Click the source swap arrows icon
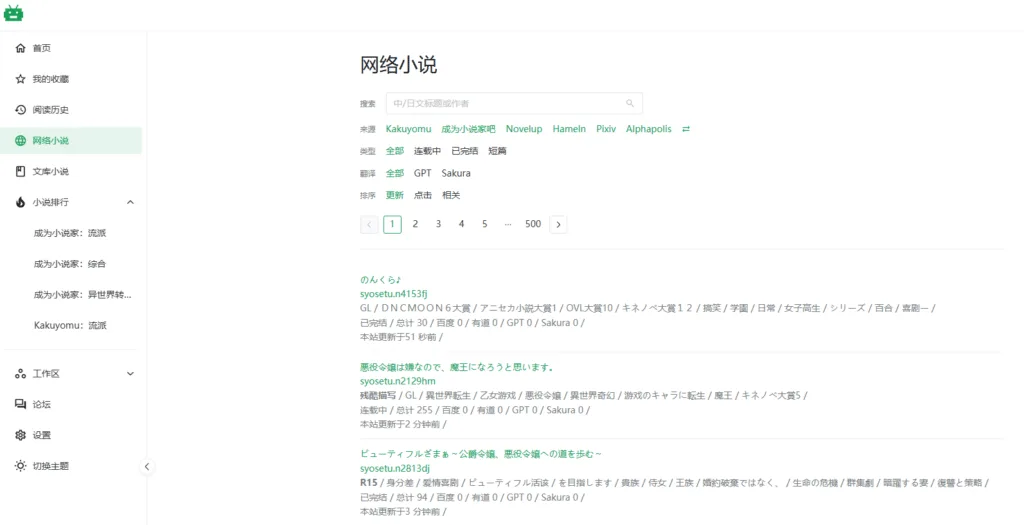Image resolution: width=1024 pixels, height=525 pixels. click(686, 129)
